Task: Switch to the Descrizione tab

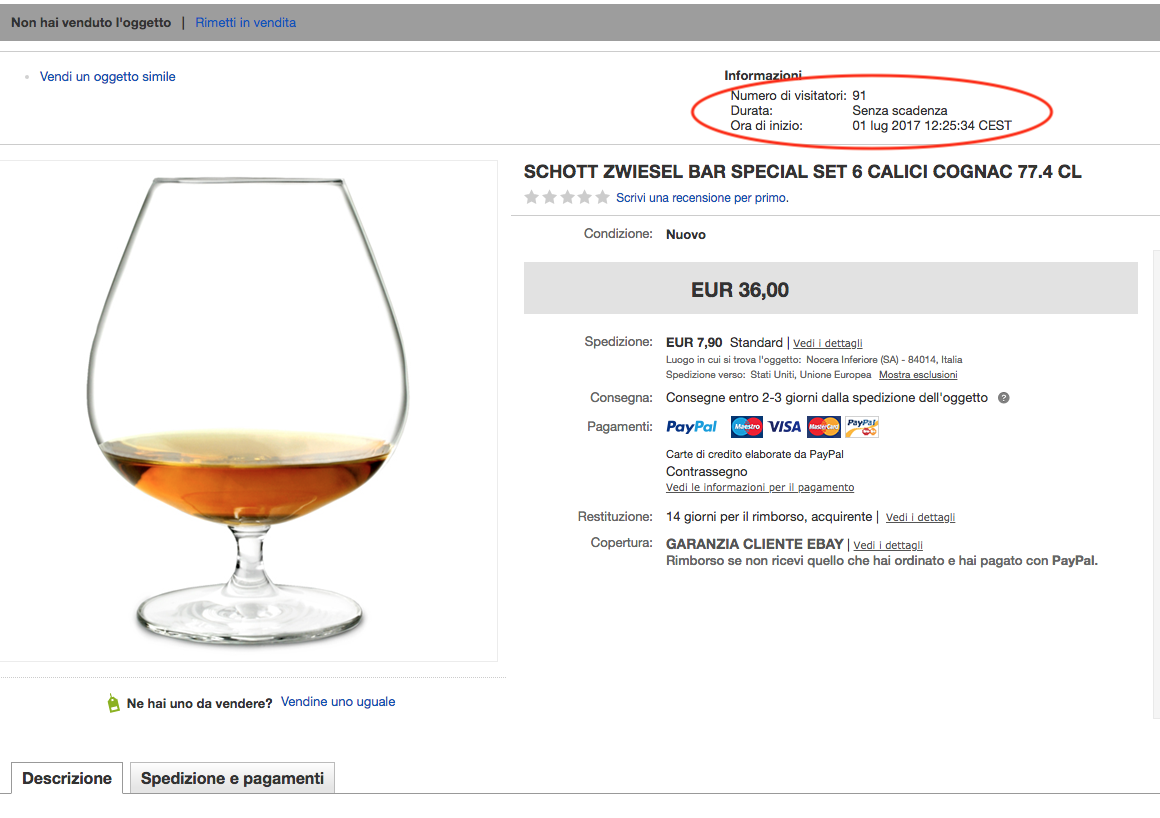Action: click(x=67, y=778)
